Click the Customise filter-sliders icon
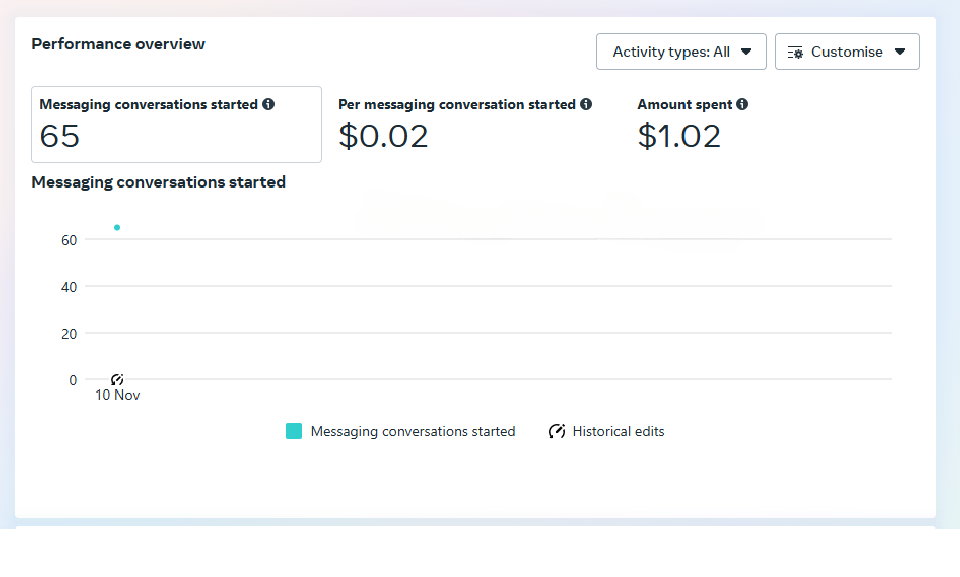The image size is (960, 577). 797,51
